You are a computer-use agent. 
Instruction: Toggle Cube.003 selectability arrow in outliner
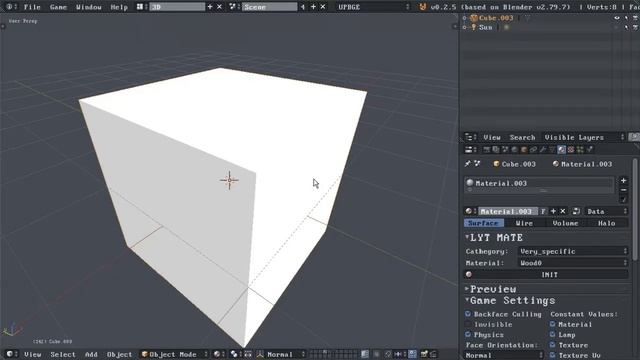(x=626, y=18)
